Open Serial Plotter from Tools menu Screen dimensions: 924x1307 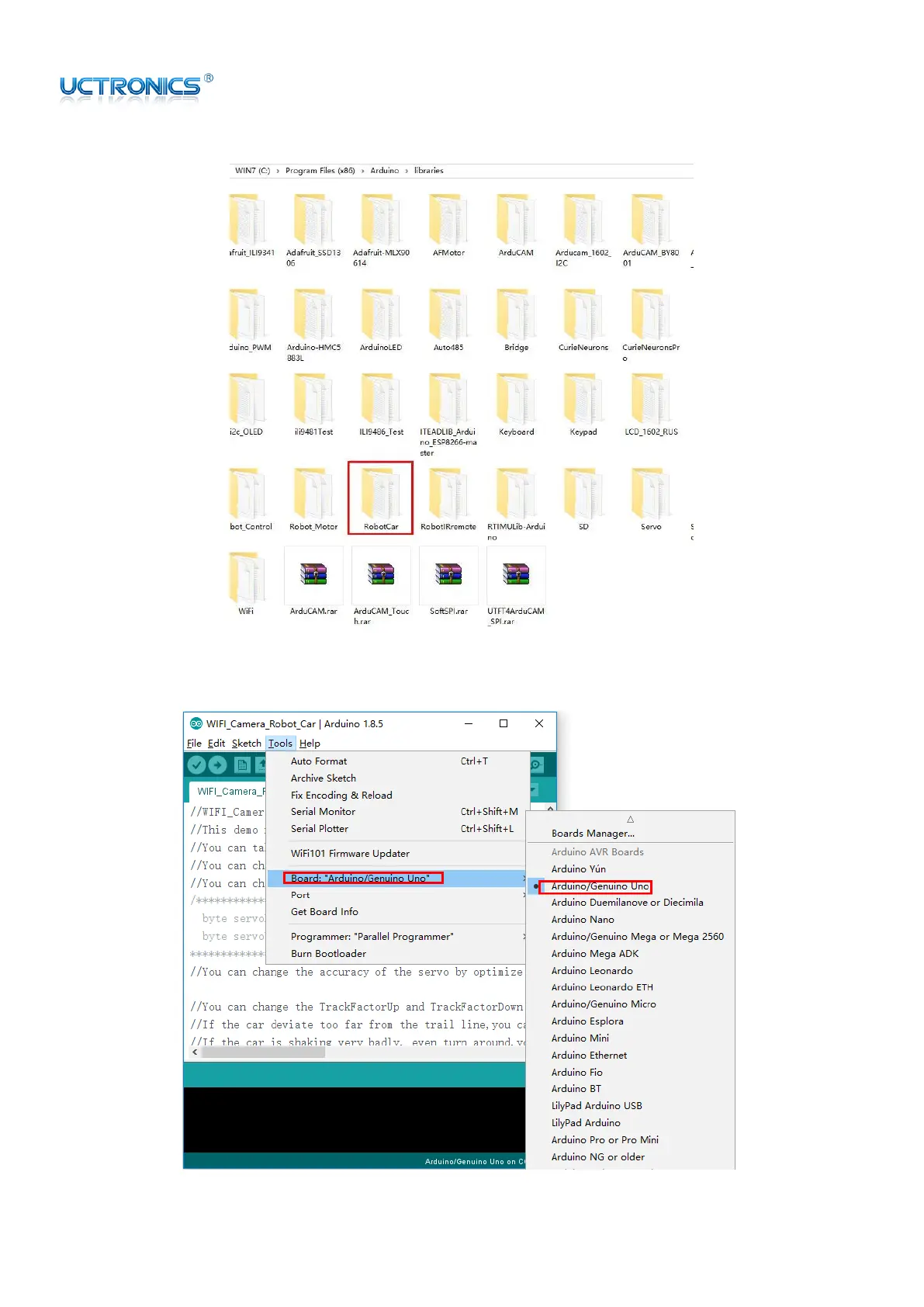coord(397,829)
